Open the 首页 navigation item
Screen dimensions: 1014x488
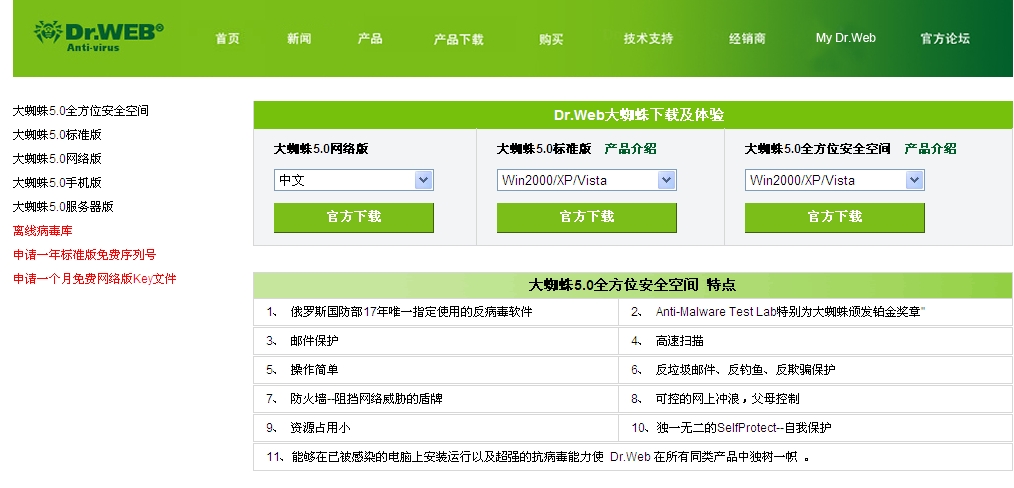click(228, 39)
